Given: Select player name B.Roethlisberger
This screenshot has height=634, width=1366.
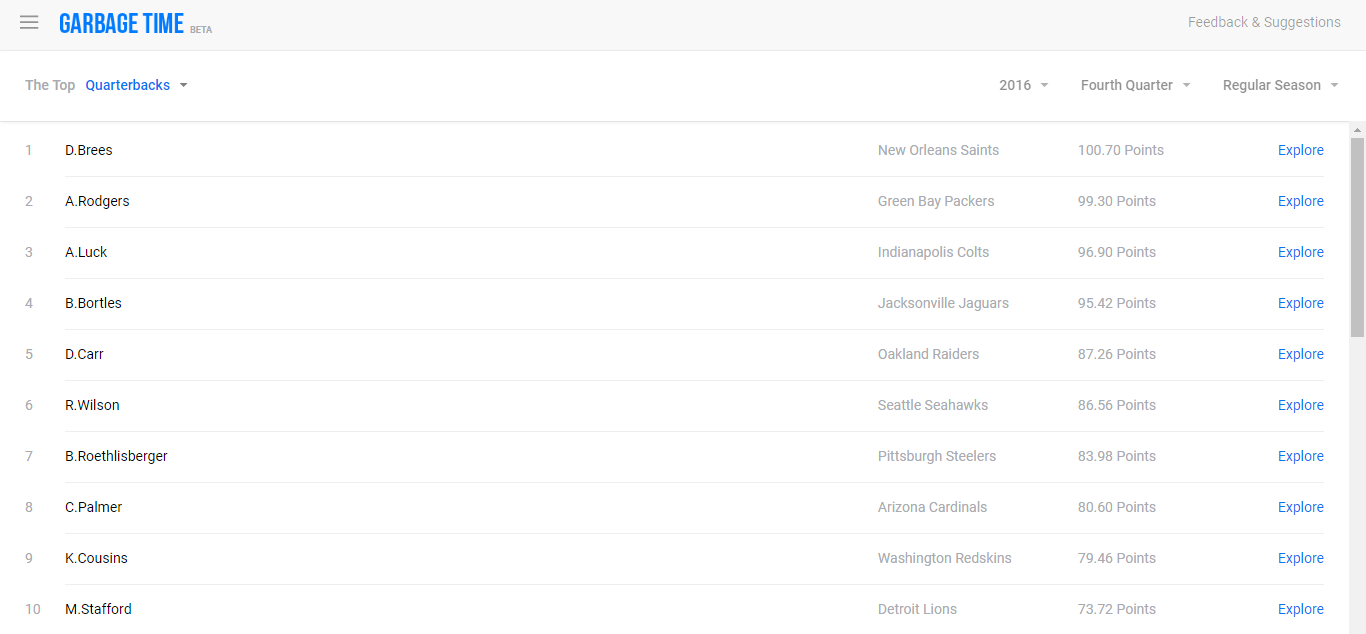Looking at the screenshot, I should pyautogui.click(x=116, y=456).
